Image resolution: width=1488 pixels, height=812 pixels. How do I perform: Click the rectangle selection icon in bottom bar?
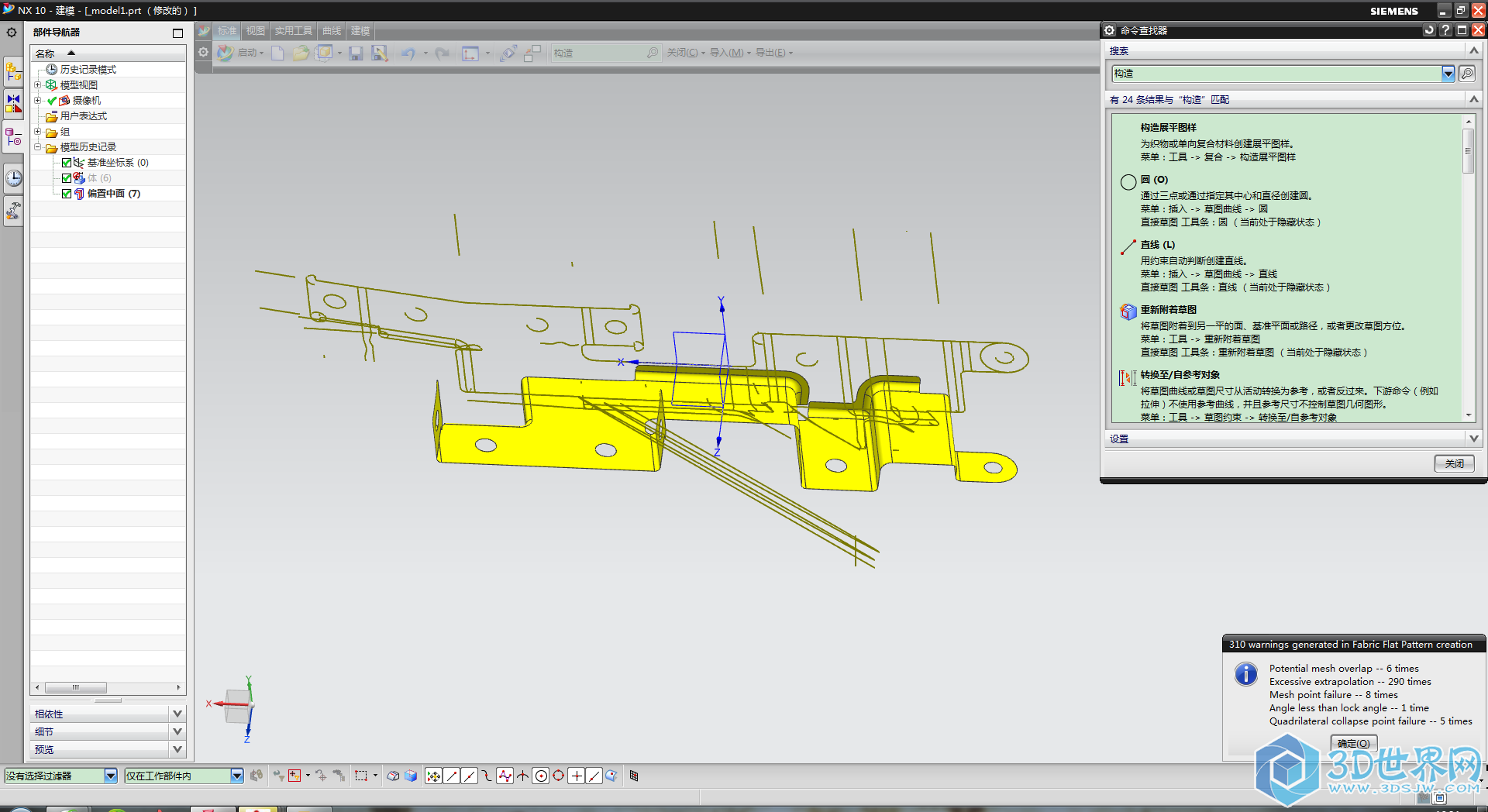pyautogui.click(x=361, y=776)
